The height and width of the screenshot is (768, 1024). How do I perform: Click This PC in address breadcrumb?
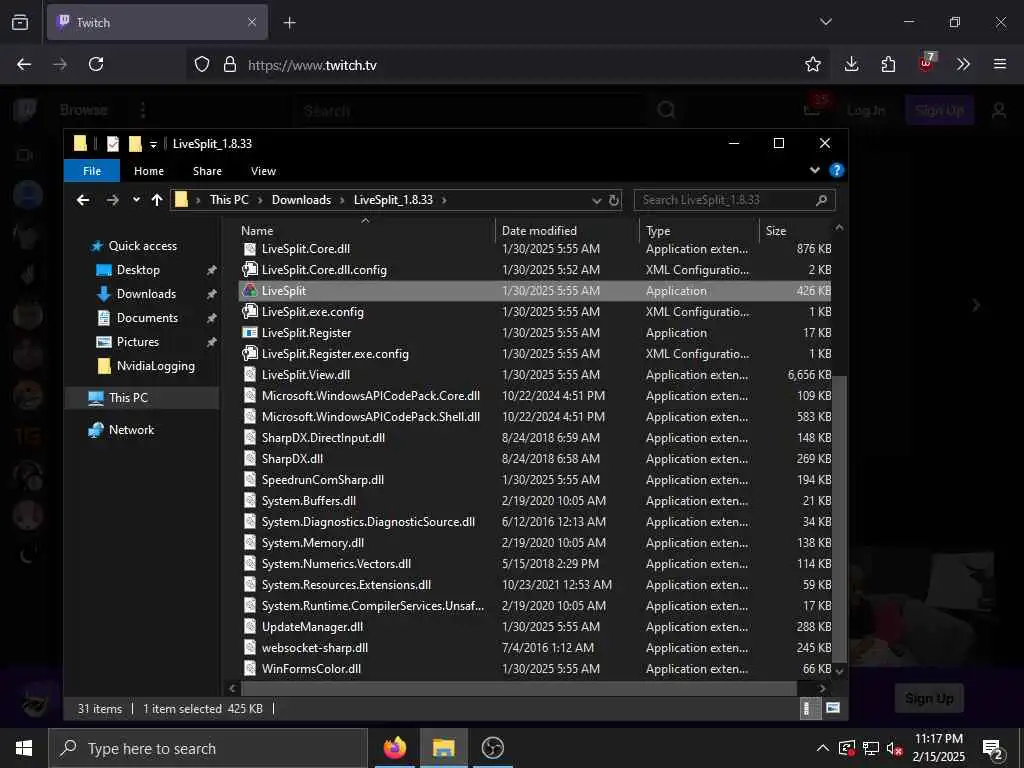pos(229,200)
